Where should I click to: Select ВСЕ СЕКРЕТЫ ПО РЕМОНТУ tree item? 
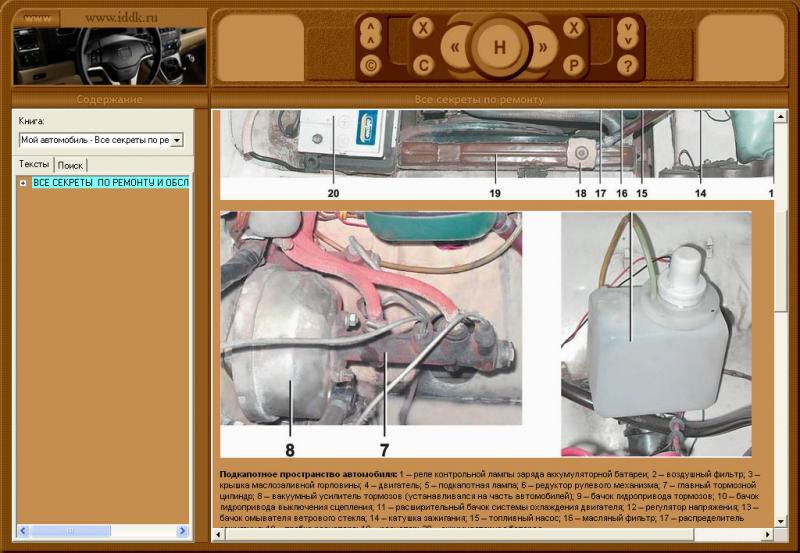point(110,183)
